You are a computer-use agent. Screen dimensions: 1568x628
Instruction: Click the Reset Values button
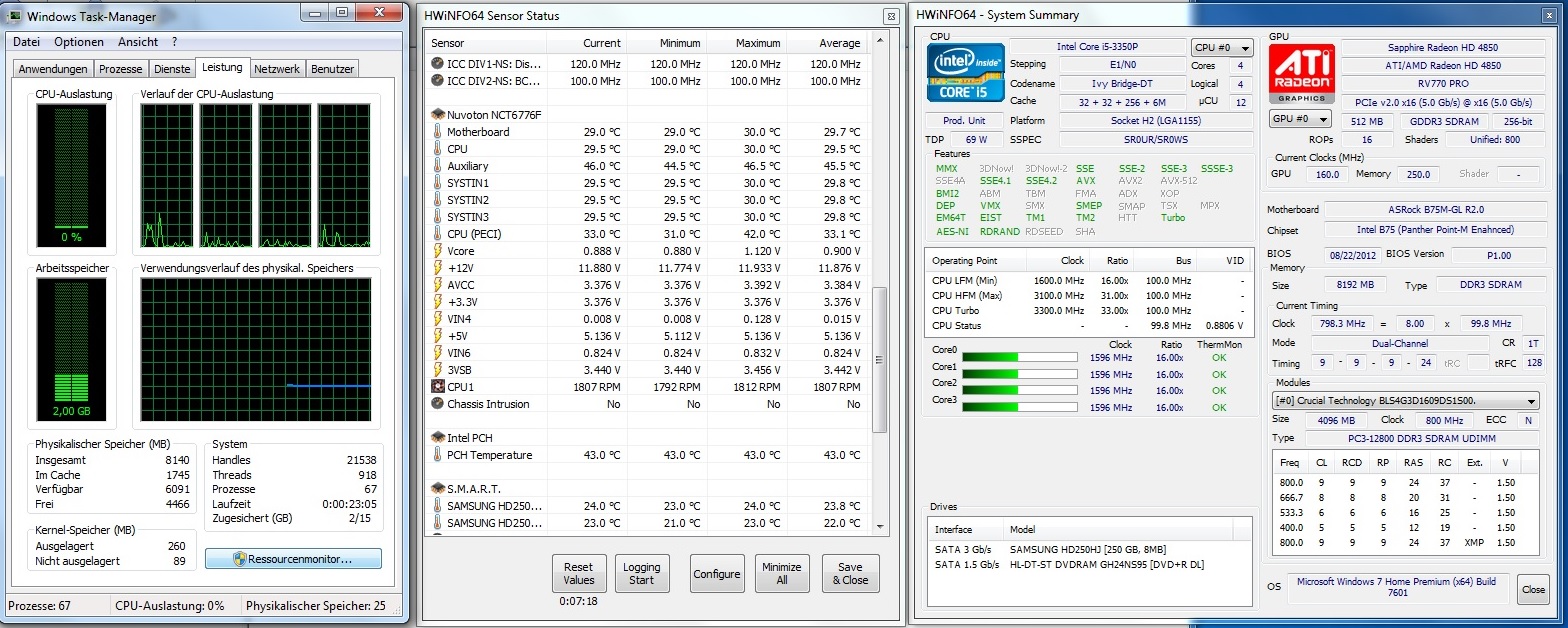pyautogui.click(x=578, y=574)
